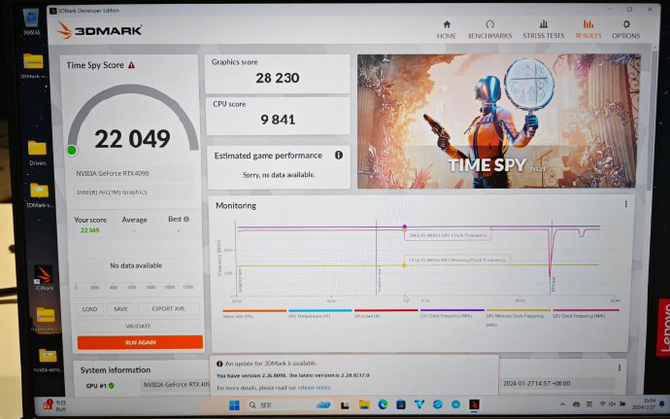
Task: Click the Wi-Fi icon in the system tray
Action: pyautogui.click(x=602, y=404)
